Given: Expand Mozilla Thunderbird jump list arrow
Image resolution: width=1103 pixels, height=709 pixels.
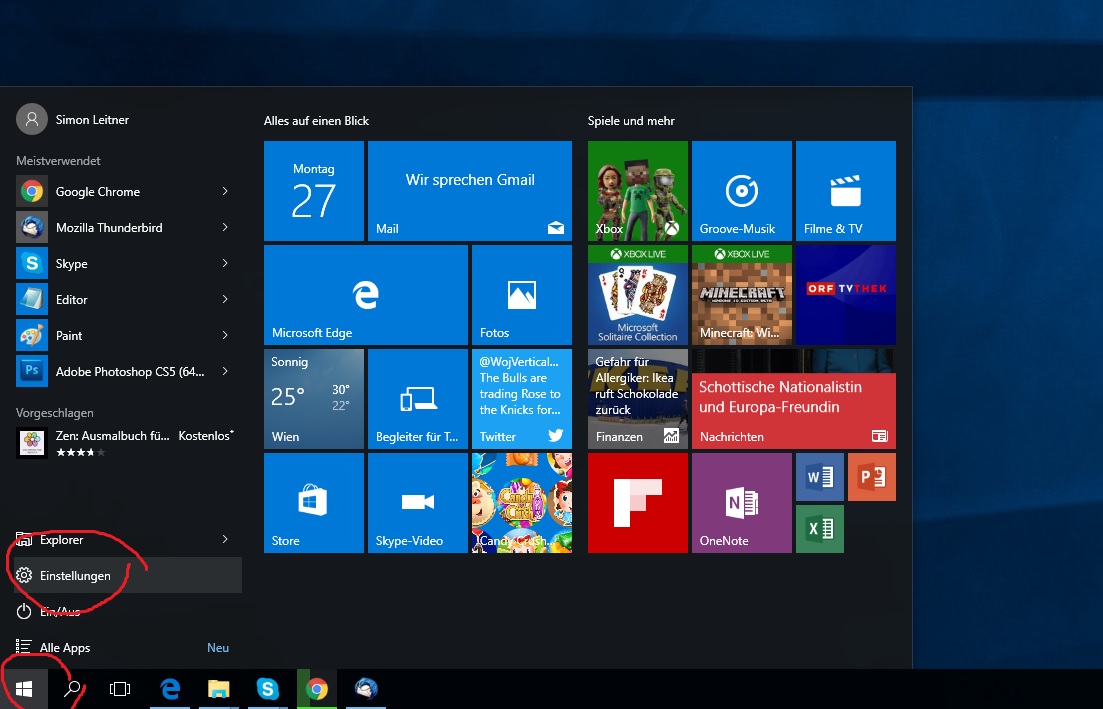Looking at the screenshot, I should 225,227.
